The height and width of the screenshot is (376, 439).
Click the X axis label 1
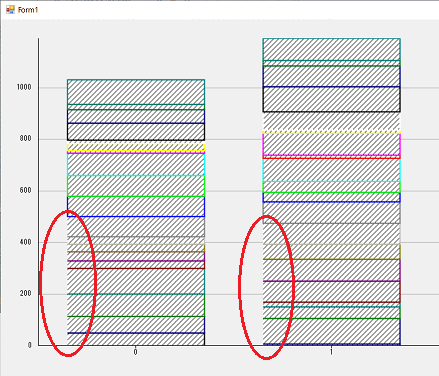331,352
